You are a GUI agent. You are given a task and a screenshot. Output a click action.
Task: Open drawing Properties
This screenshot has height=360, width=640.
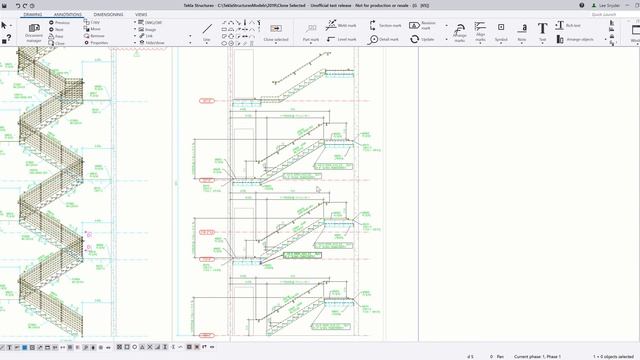96,42
